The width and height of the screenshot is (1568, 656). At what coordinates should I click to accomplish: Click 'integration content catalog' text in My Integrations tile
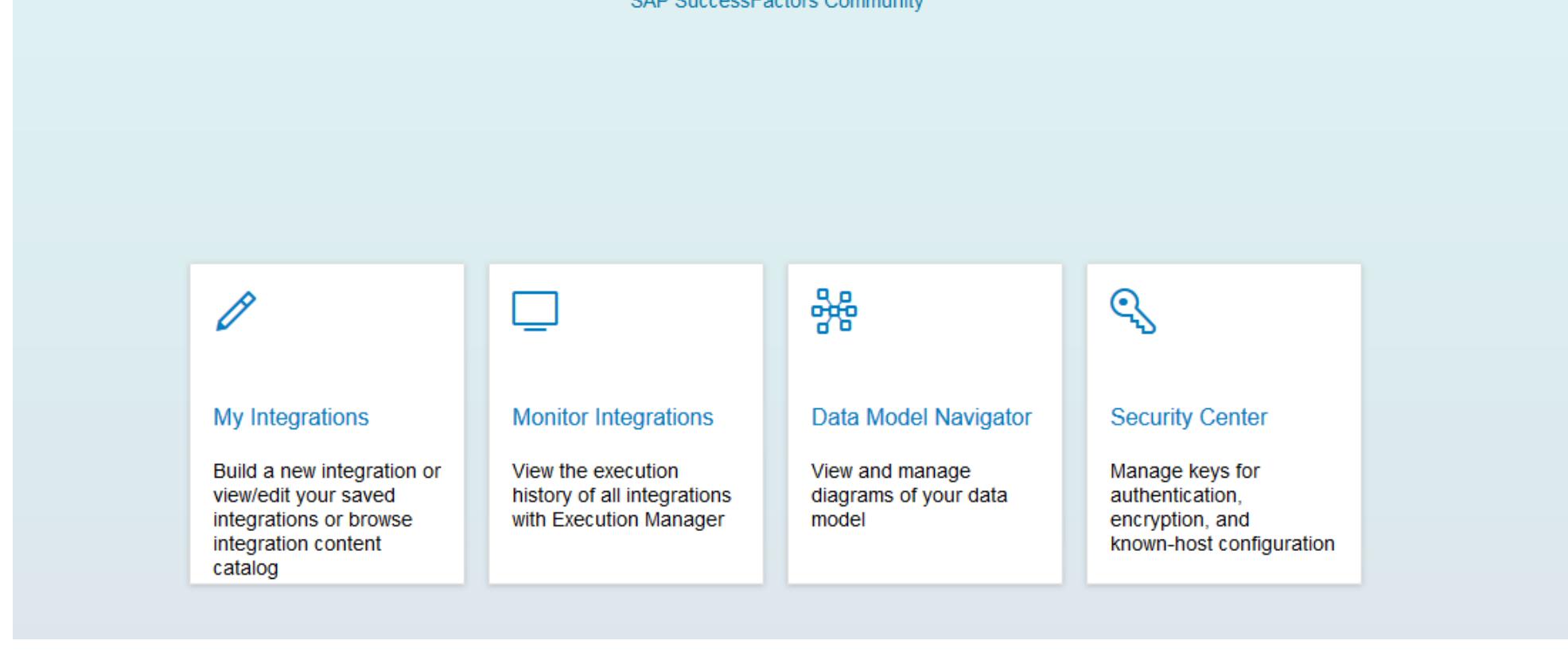(297, 545)
